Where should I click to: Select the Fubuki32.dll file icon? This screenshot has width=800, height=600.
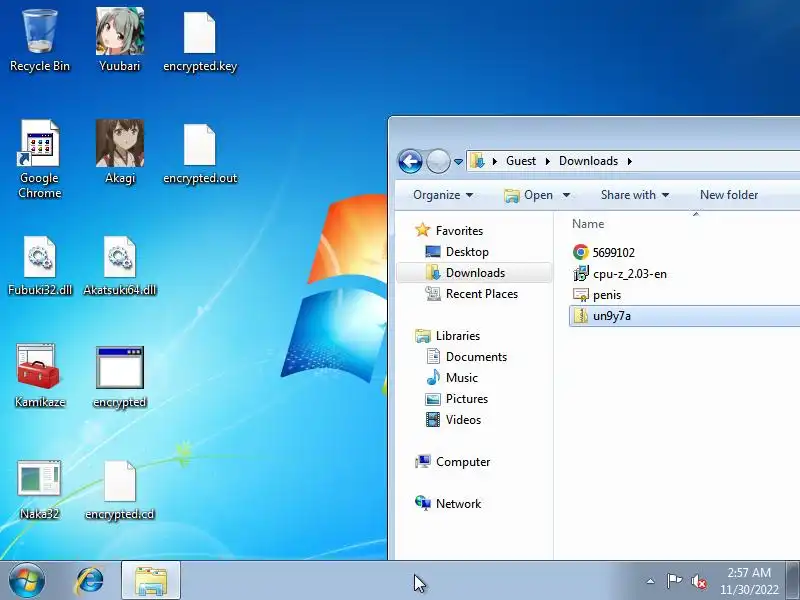[40, 266]
